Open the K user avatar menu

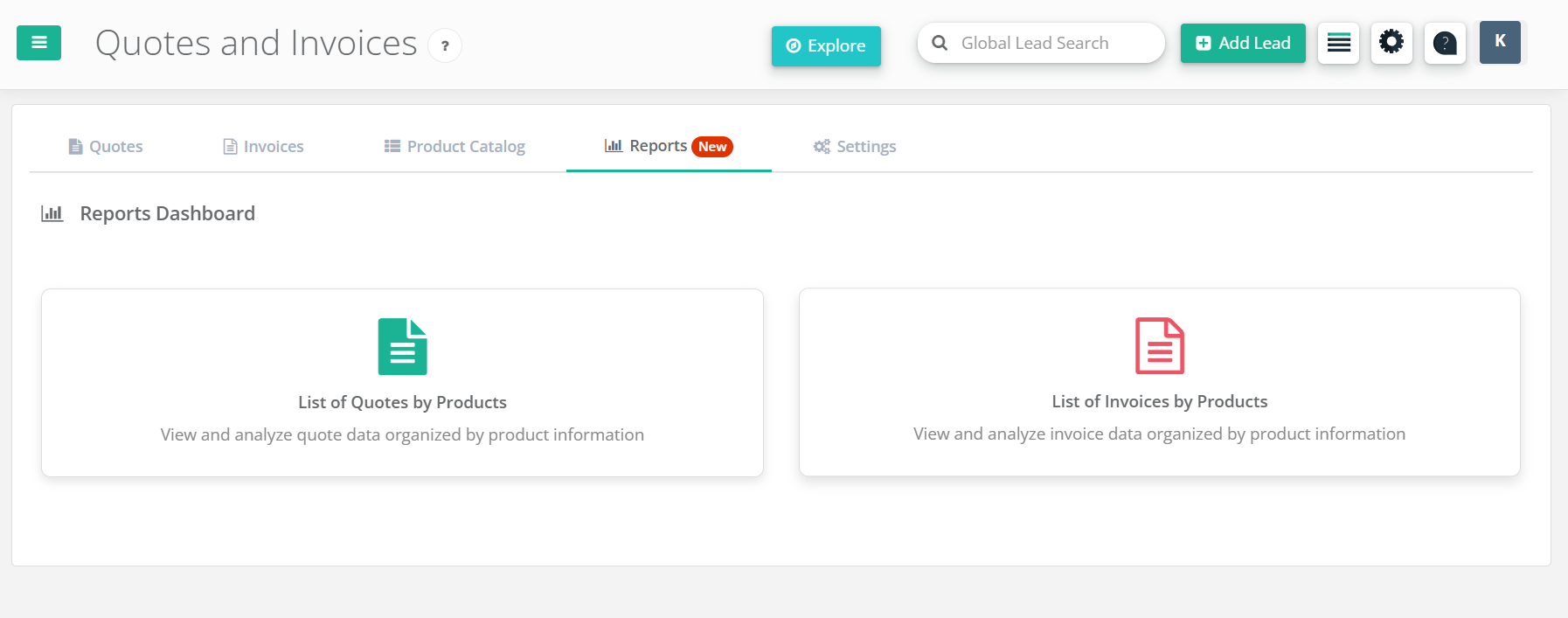(1500, 42)
